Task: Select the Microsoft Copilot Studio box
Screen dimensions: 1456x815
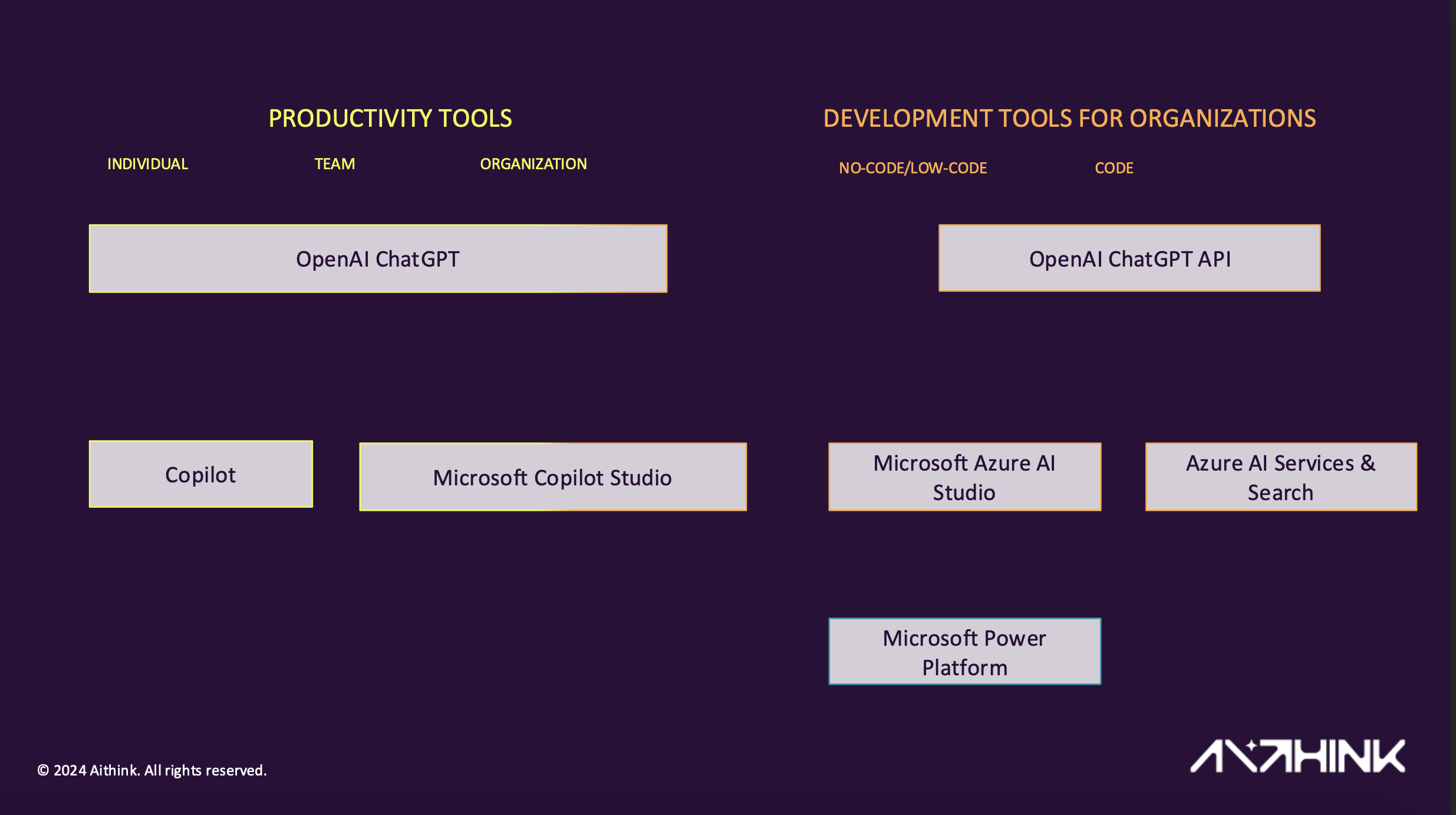Action: click(553, 477)
